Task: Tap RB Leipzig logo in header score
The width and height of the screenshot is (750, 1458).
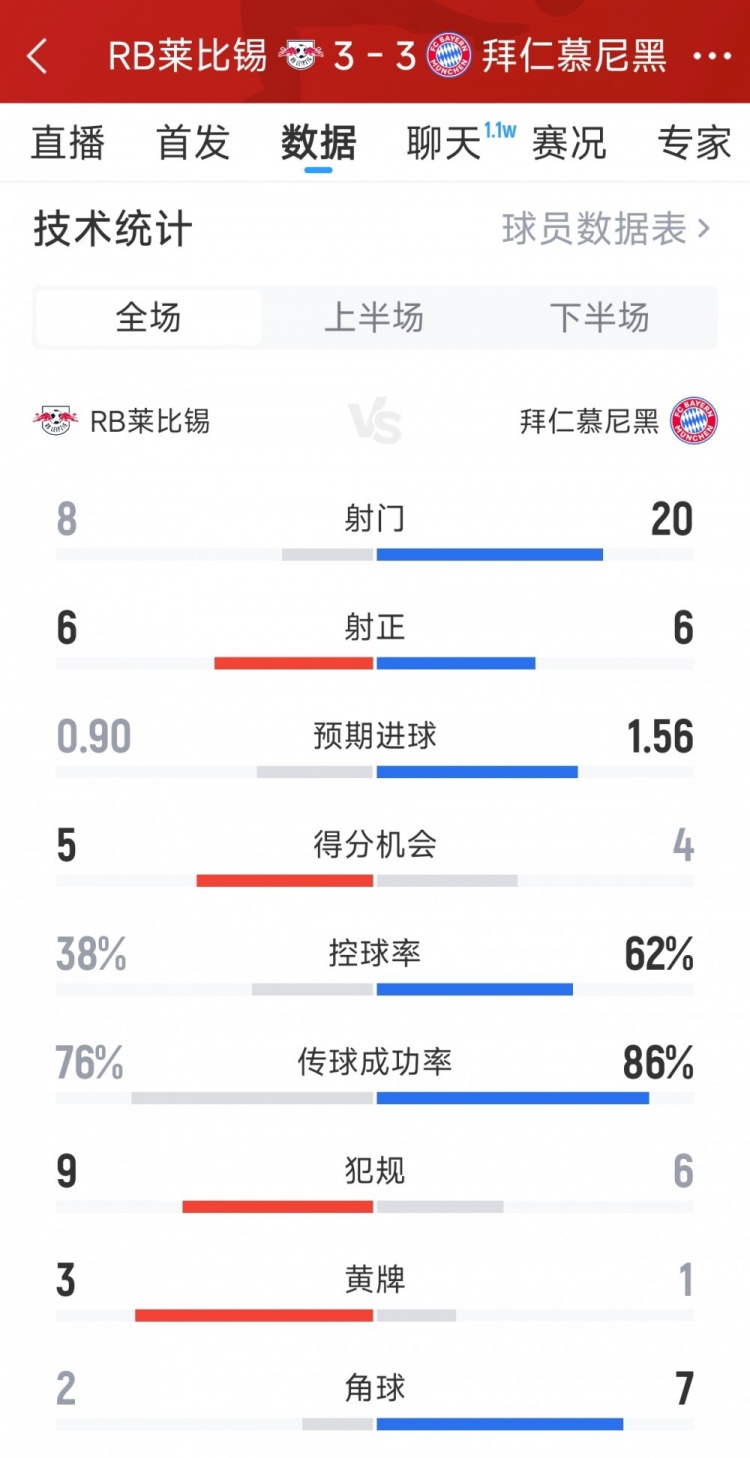Action: click(x=300, y=55)
